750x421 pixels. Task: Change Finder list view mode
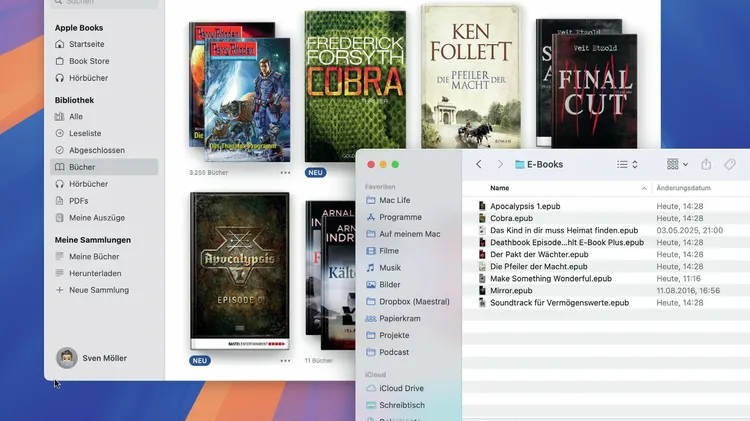(627, 165)
